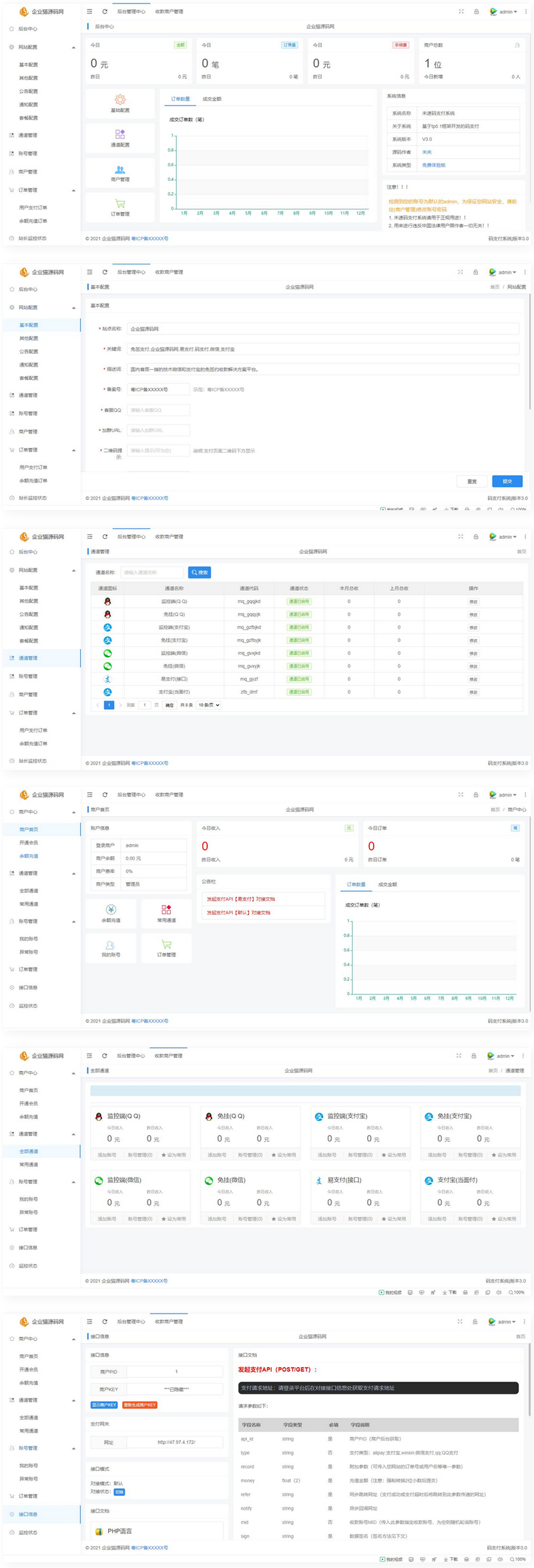Click the 常用通道 icon in merchant home
The height and width of the screenshot is (1568, 534).
tap(166, 910)
